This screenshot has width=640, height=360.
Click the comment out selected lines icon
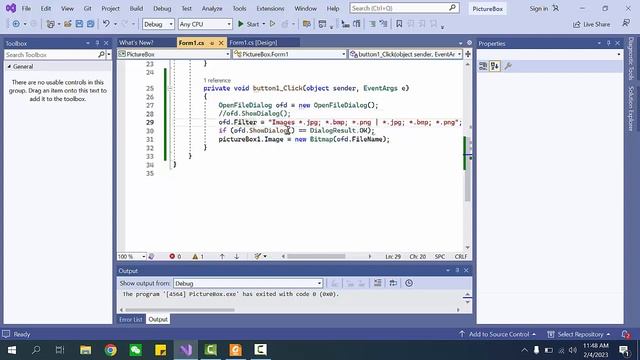pos(372,24)
